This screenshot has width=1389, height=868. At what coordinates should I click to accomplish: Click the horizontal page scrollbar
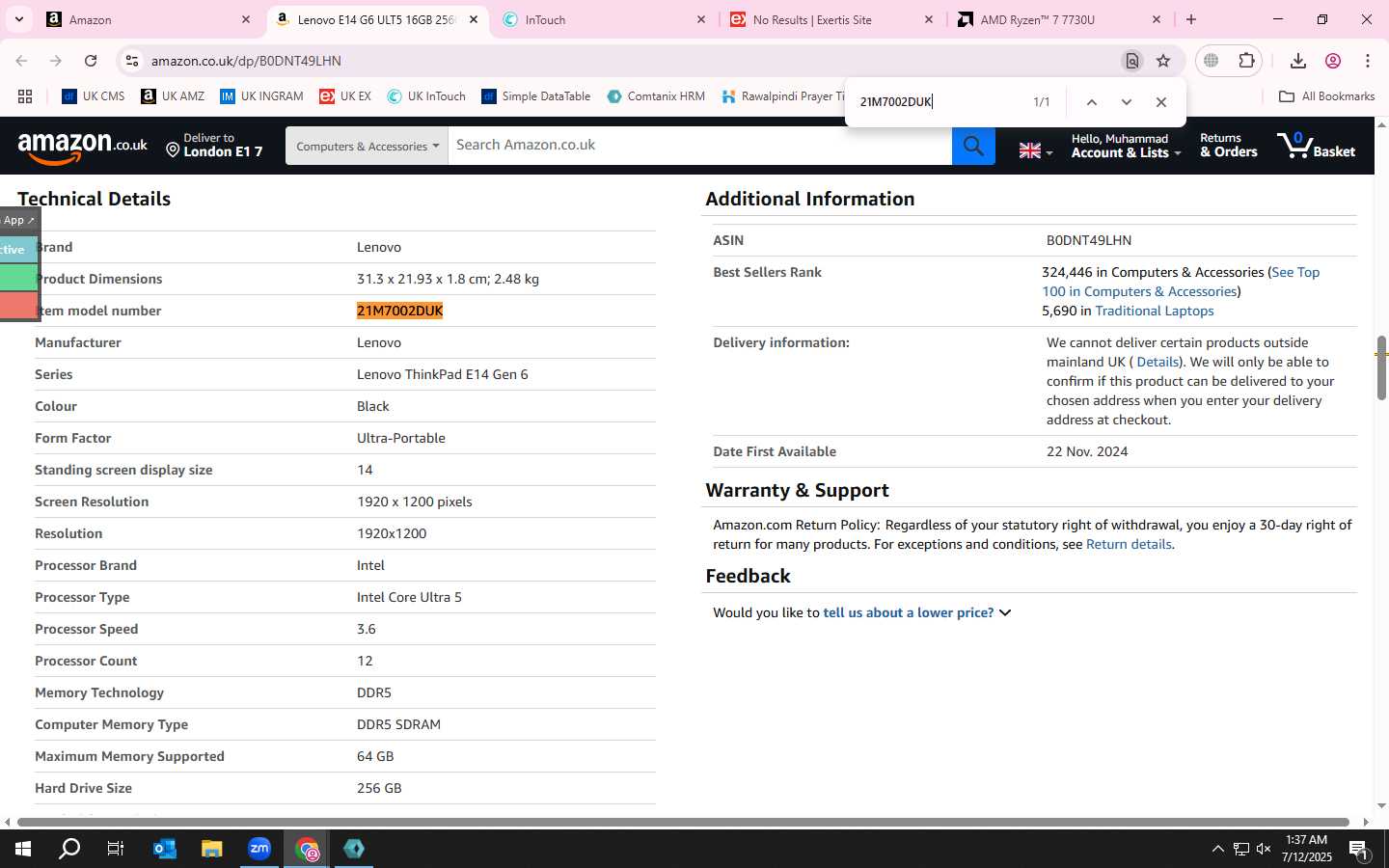click(x=682, y=822)
